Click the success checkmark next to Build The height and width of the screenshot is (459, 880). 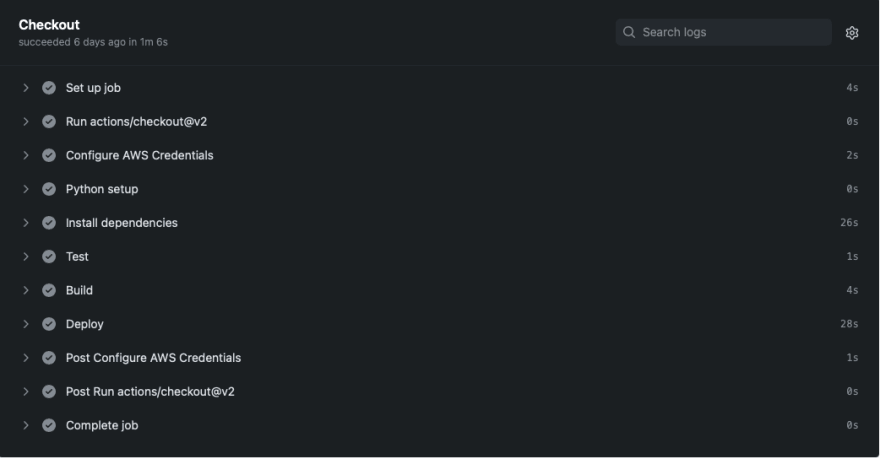49,290
